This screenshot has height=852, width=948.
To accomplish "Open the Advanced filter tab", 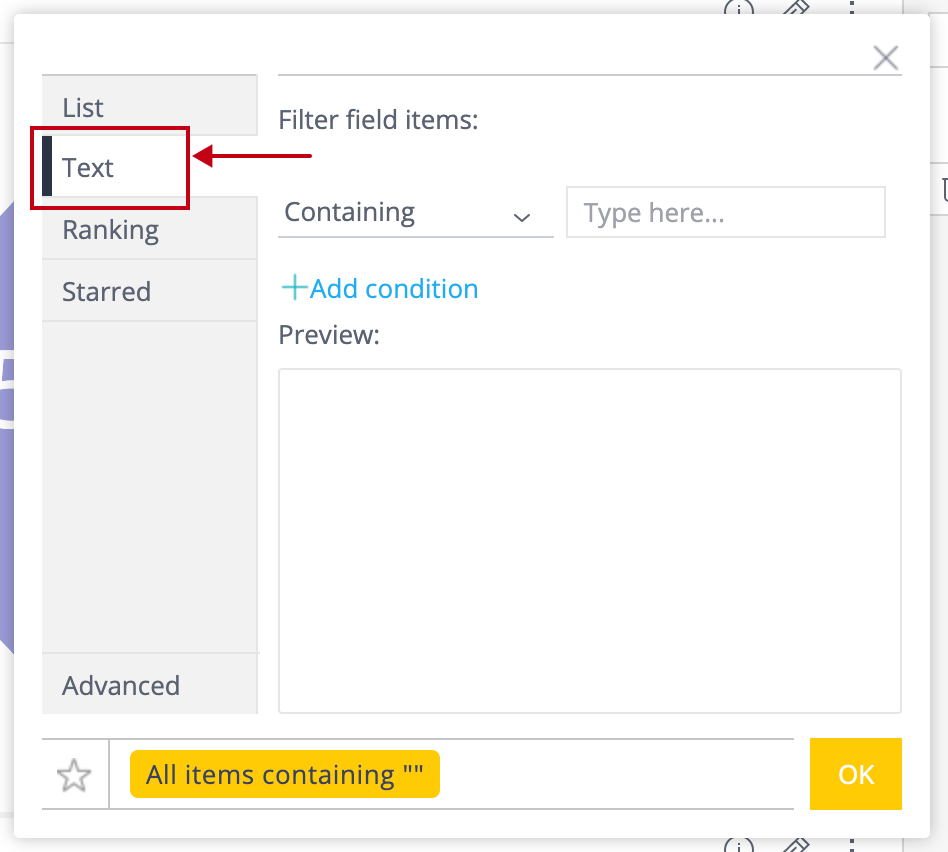I will tap(150, 685).
